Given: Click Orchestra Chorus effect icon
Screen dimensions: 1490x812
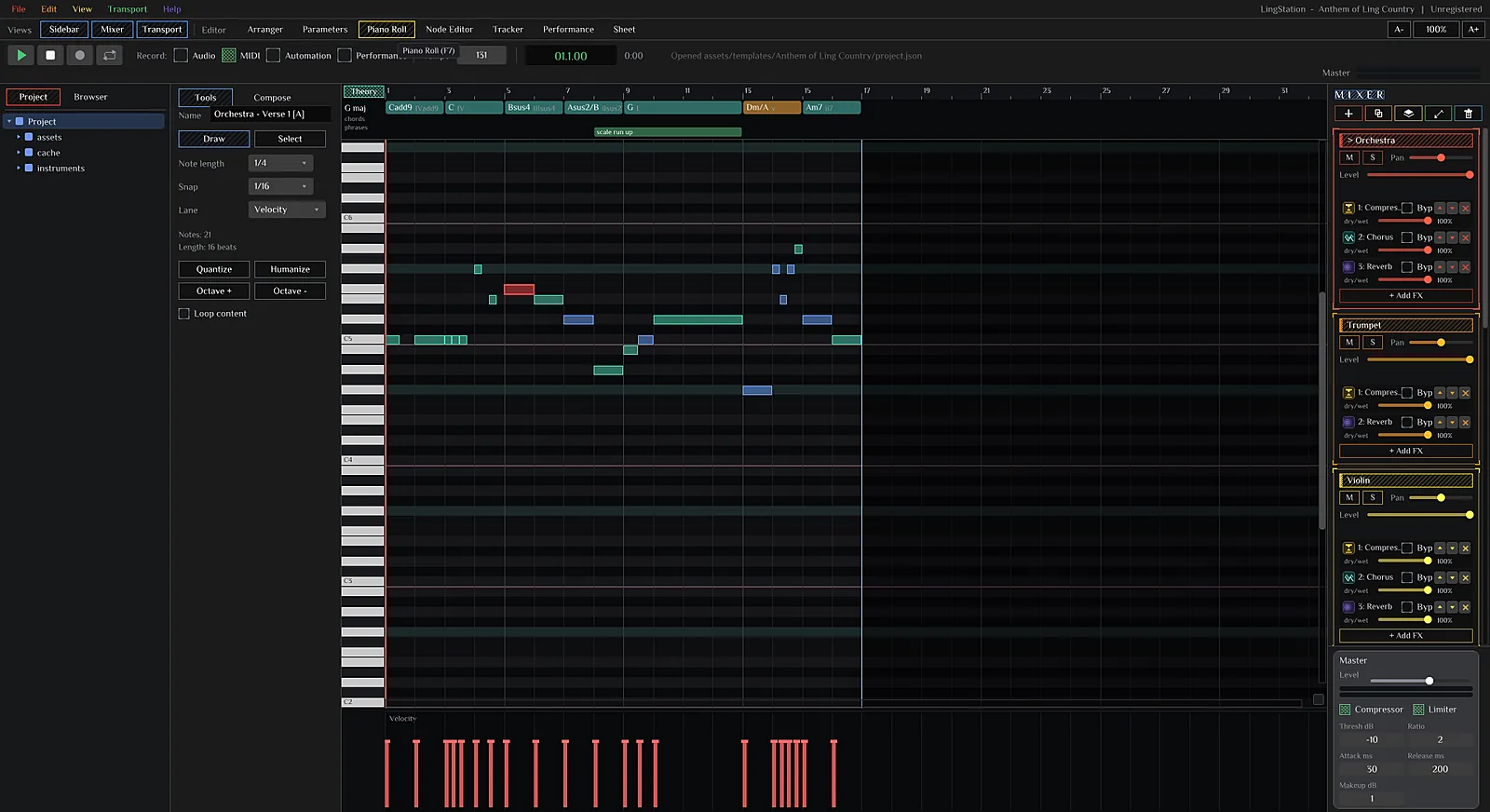Looking at the screenshot, I should pyautogui.click(x=1348, y=237).
